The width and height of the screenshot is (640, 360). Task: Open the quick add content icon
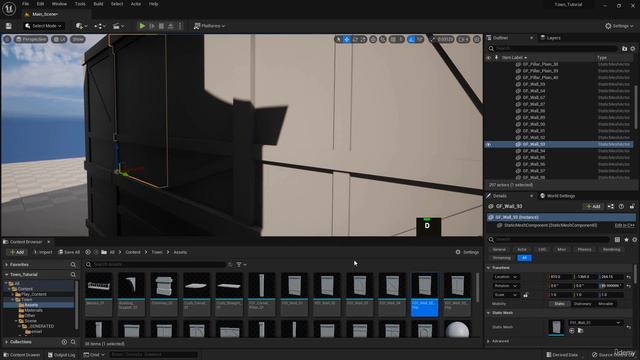point(80,26)
